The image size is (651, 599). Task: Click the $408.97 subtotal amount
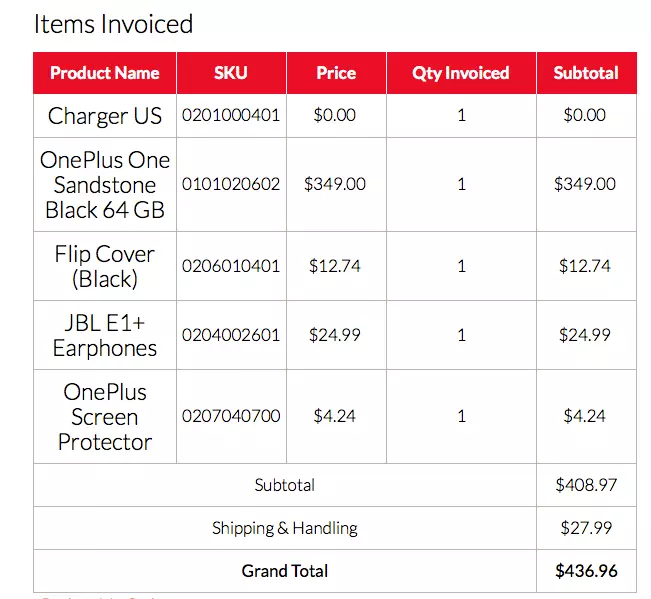586,485
